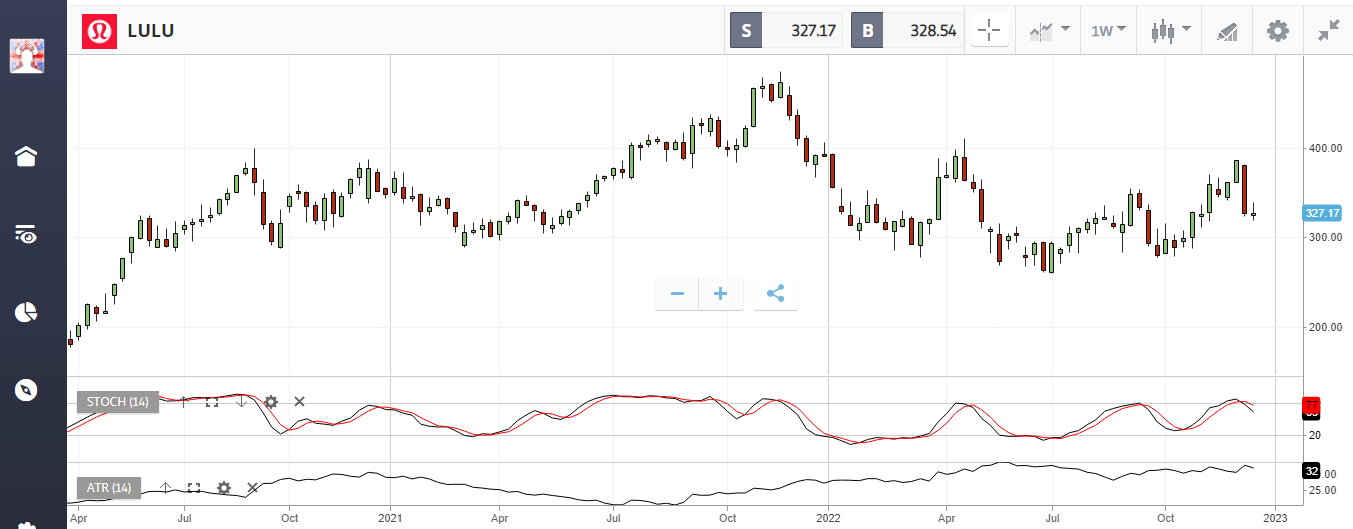Open the 1W timeframe dropdown

(x=1107, y=31)
